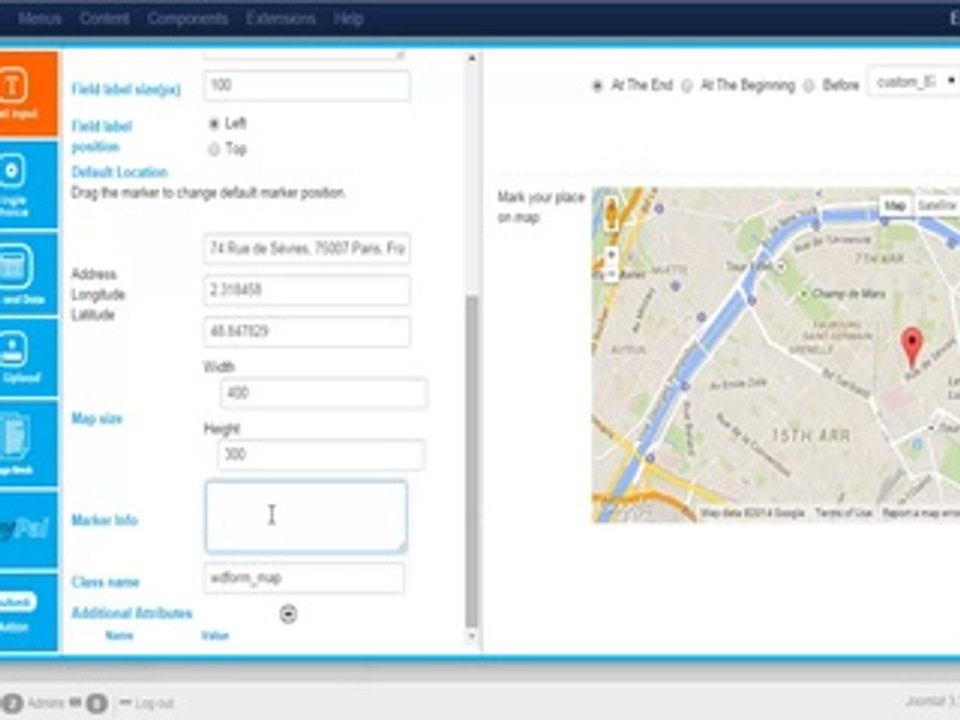Choose Top field label position

pyautogui.click(x=214, y=149)
